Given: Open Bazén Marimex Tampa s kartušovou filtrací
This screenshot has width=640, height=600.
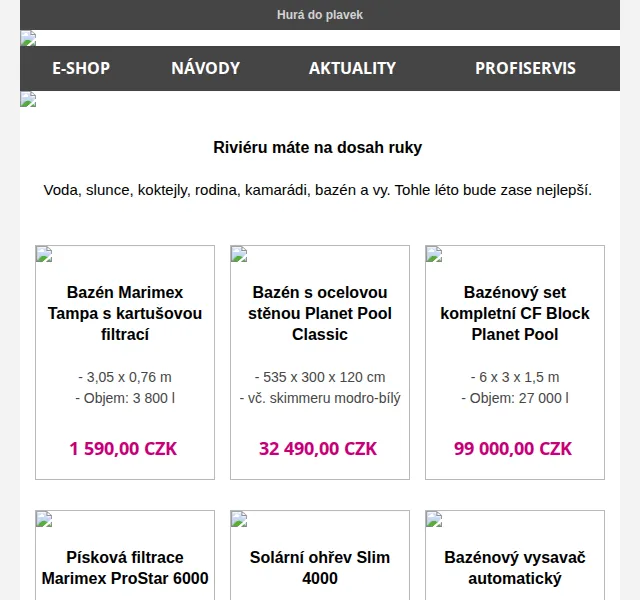Looking at the screenshot, I should tap(125, 313).
